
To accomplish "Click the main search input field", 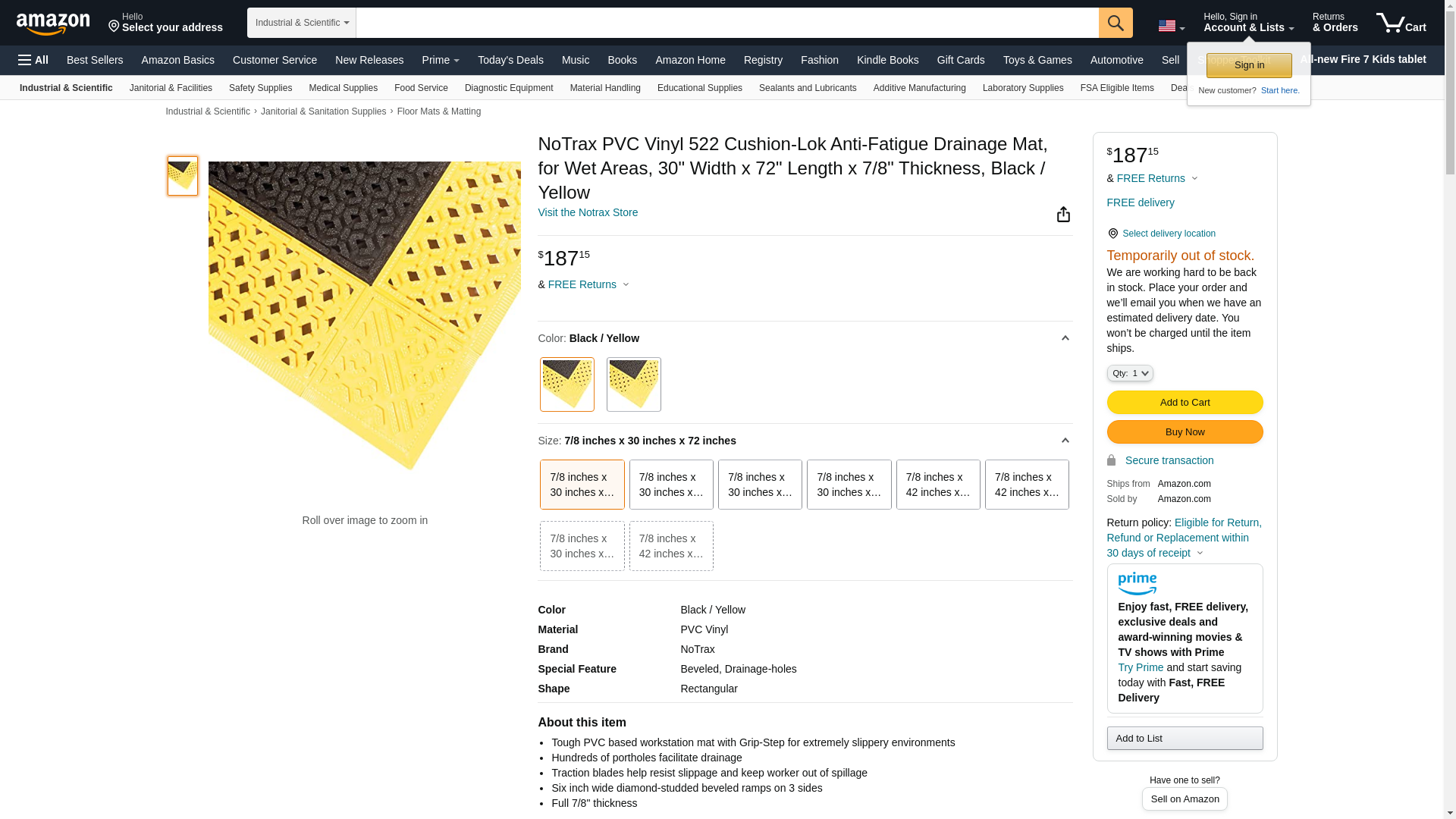I will 726,23.
